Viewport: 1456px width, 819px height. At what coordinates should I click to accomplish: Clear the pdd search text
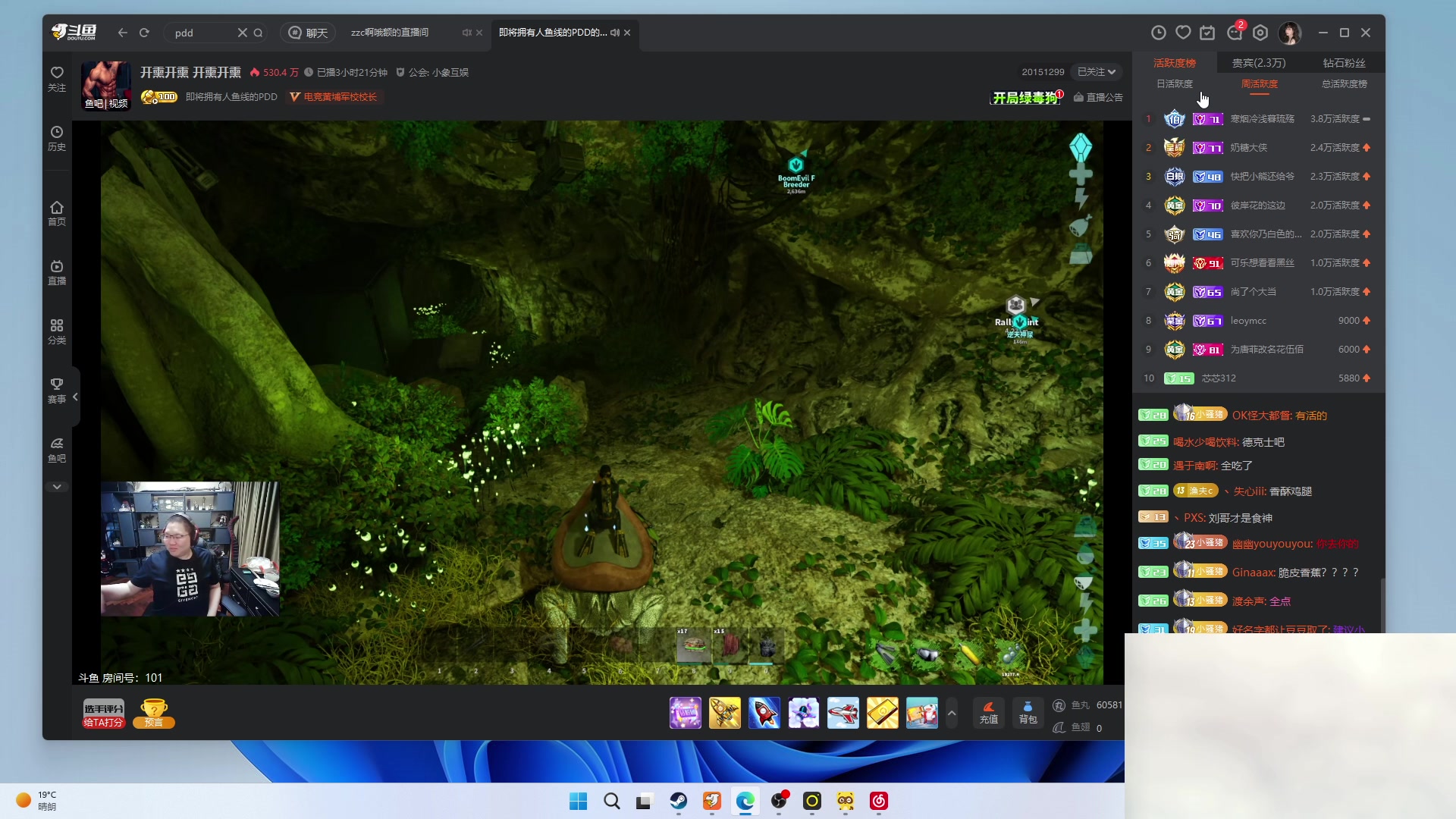(242, 33)
